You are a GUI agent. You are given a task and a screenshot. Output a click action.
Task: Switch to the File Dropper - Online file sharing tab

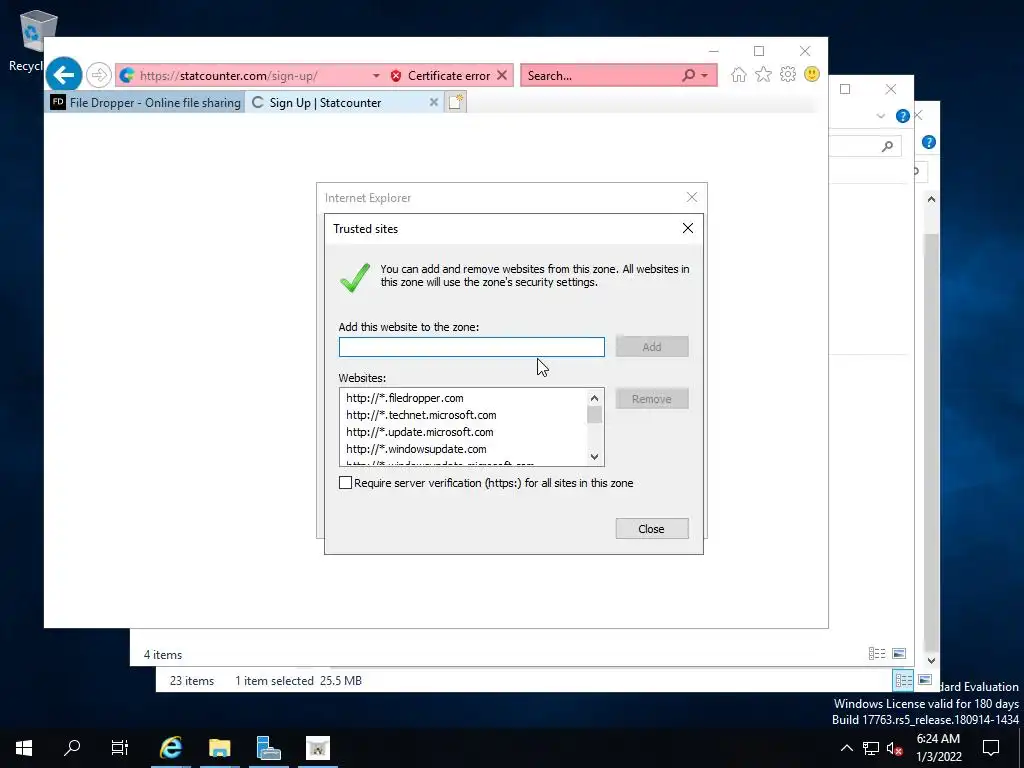pos(146,103)
